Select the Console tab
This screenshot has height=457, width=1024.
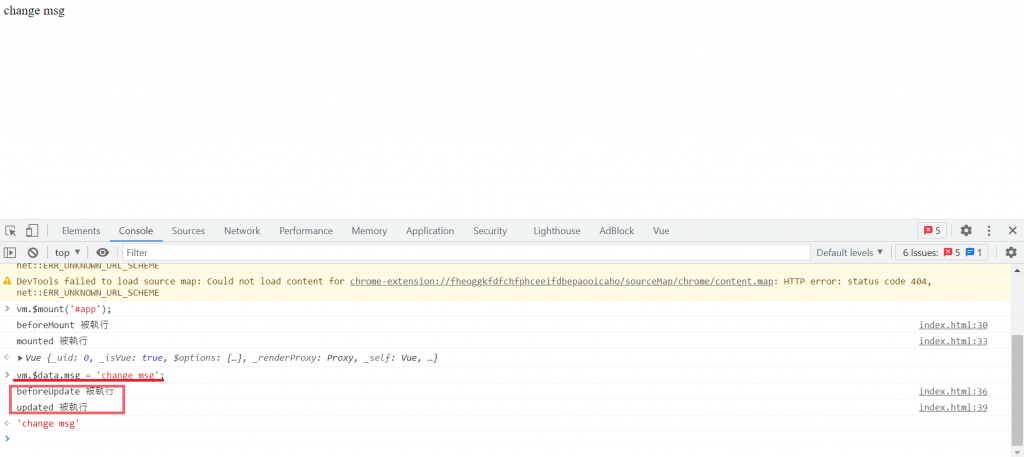point(136,230)
